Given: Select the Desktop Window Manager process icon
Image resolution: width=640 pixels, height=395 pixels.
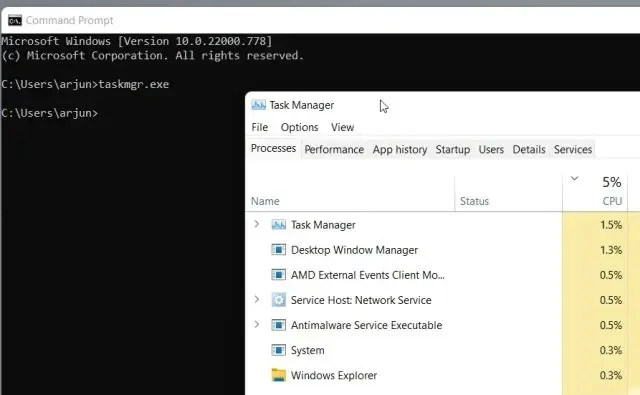Looking at the screenshot, I should pyautogui.click(x=278, y=250).
